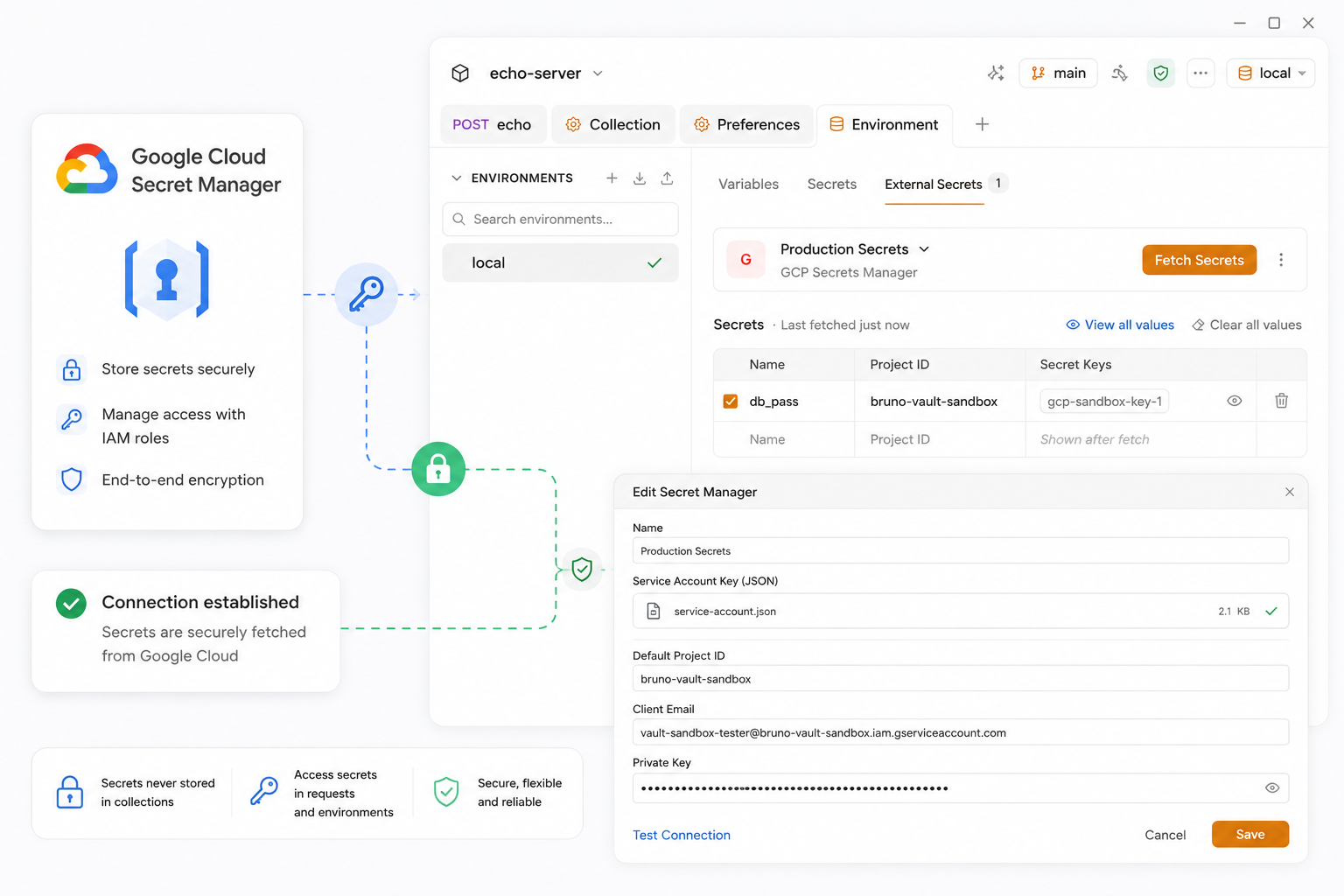
Task: Collapse the ENVIRONMENTS section chevron
Action: [x=456, y=178]
